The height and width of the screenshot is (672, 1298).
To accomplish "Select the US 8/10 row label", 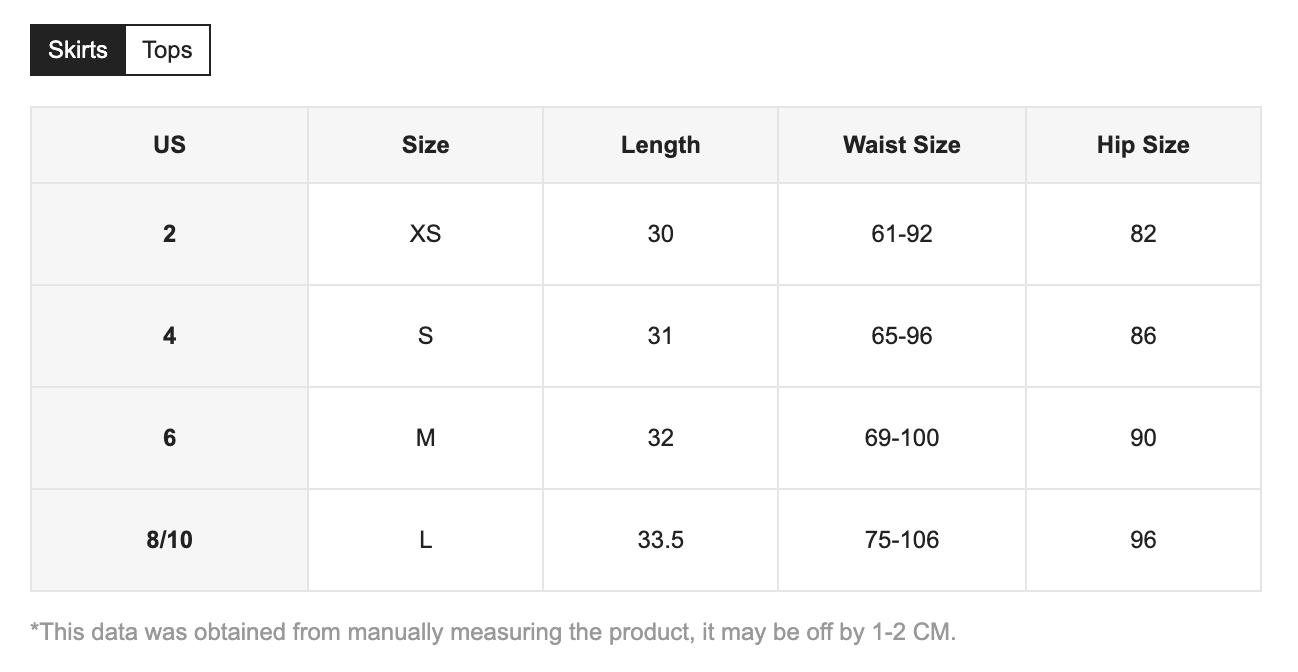I will tap(169, 540).
